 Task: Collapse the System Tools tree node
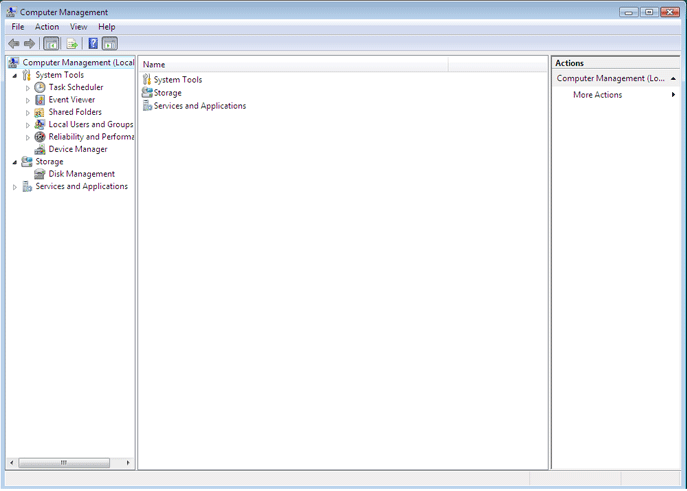pyautogui.click(x=15, y=76)
